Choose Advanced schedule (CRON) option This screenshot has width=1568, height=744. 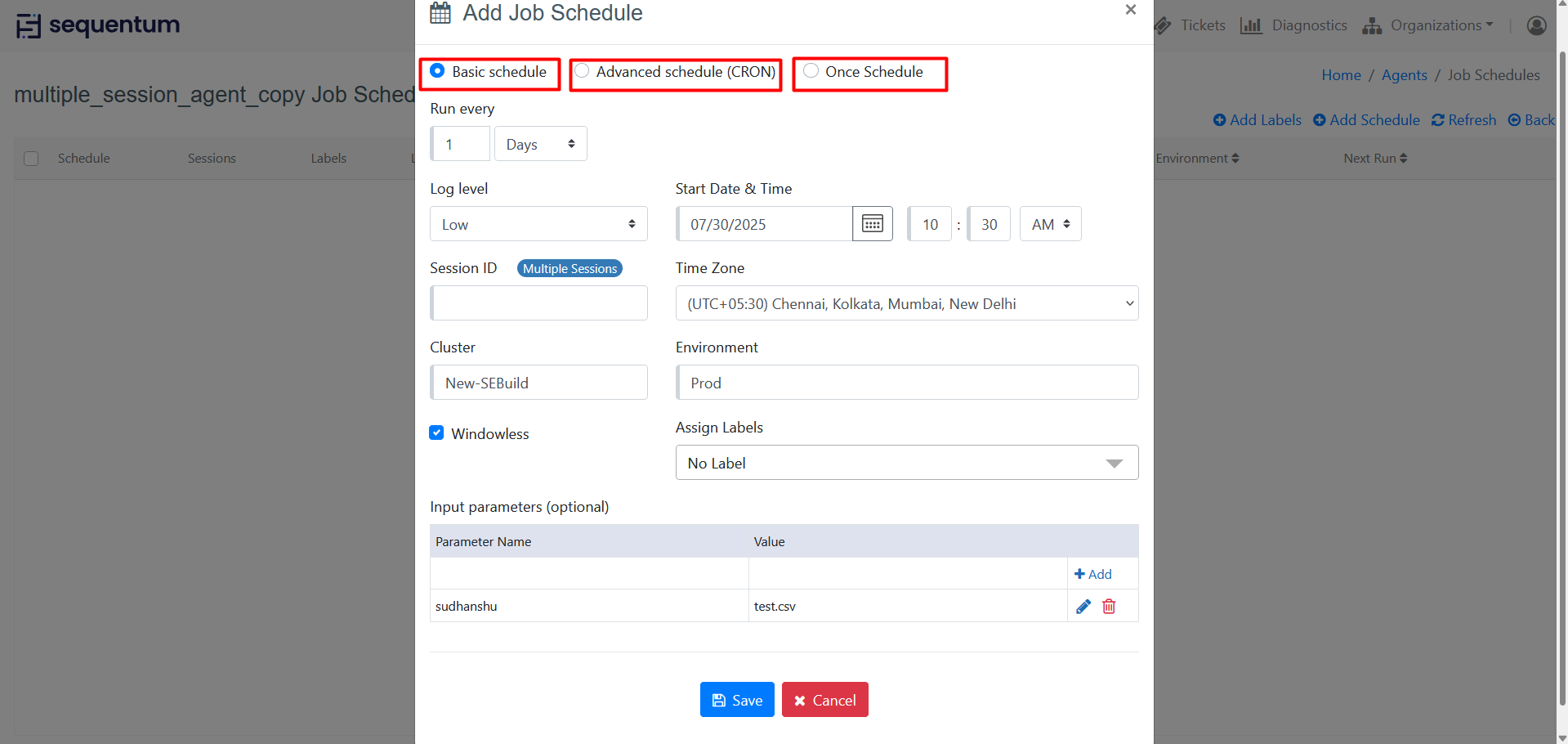[x=582, y=71]
